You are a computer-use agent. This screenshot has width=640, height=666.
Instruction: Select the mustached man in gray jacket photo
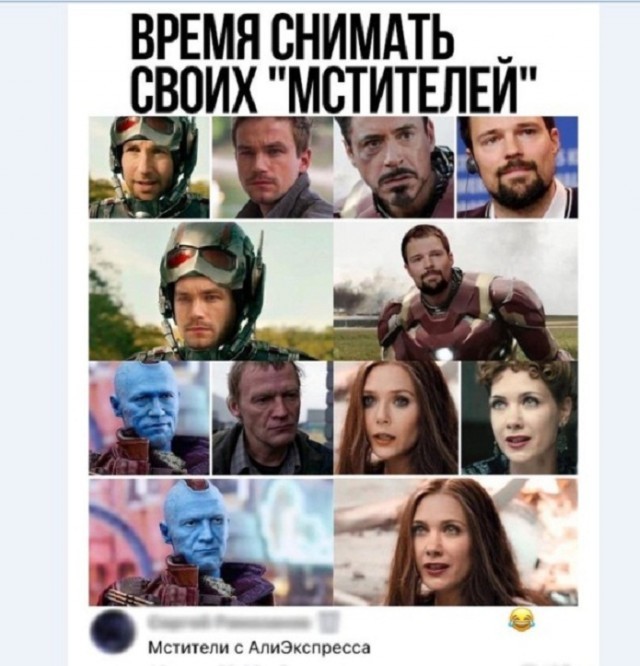click(272, 167)
